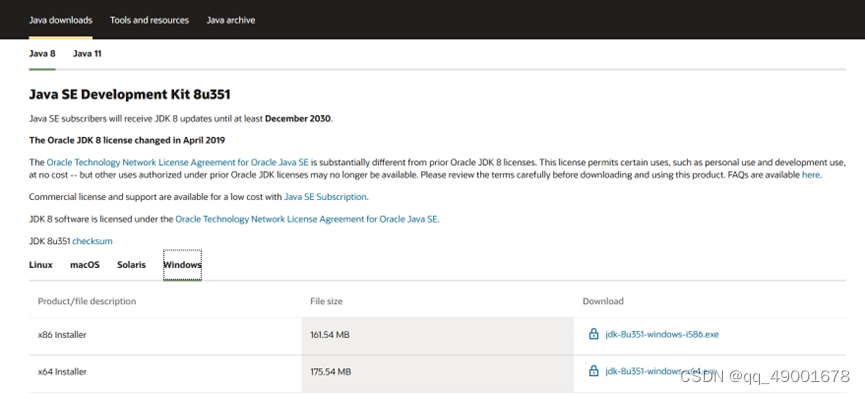Click the 'File size' column header
The height and width of the screenshot is (394, 865).
326,301
